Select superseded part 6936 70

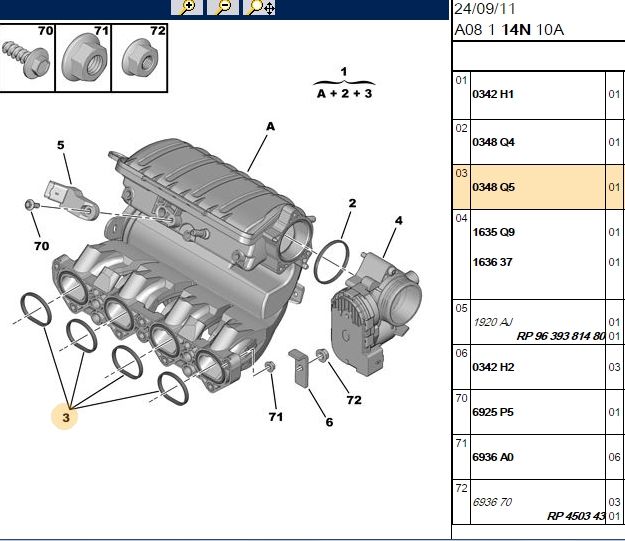(492, 502)
